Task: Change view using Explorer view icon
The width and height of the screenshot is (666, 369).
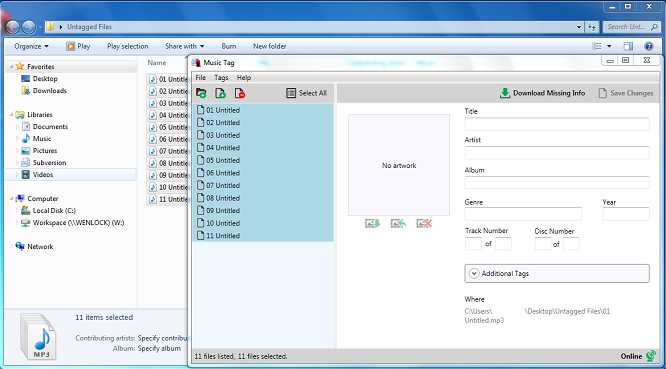Action: pyautogui.click(x=597, y=46)
